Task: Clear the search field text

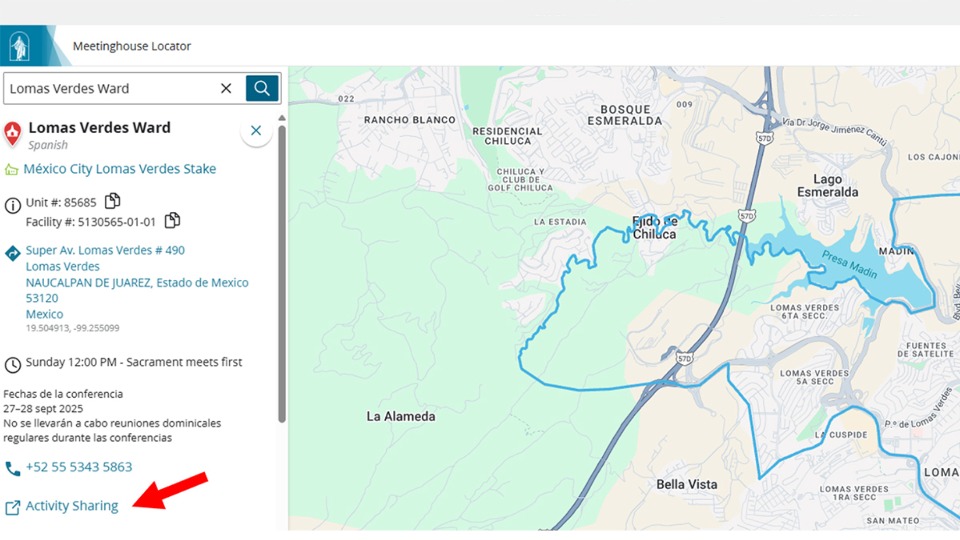Action: [226, 88]
